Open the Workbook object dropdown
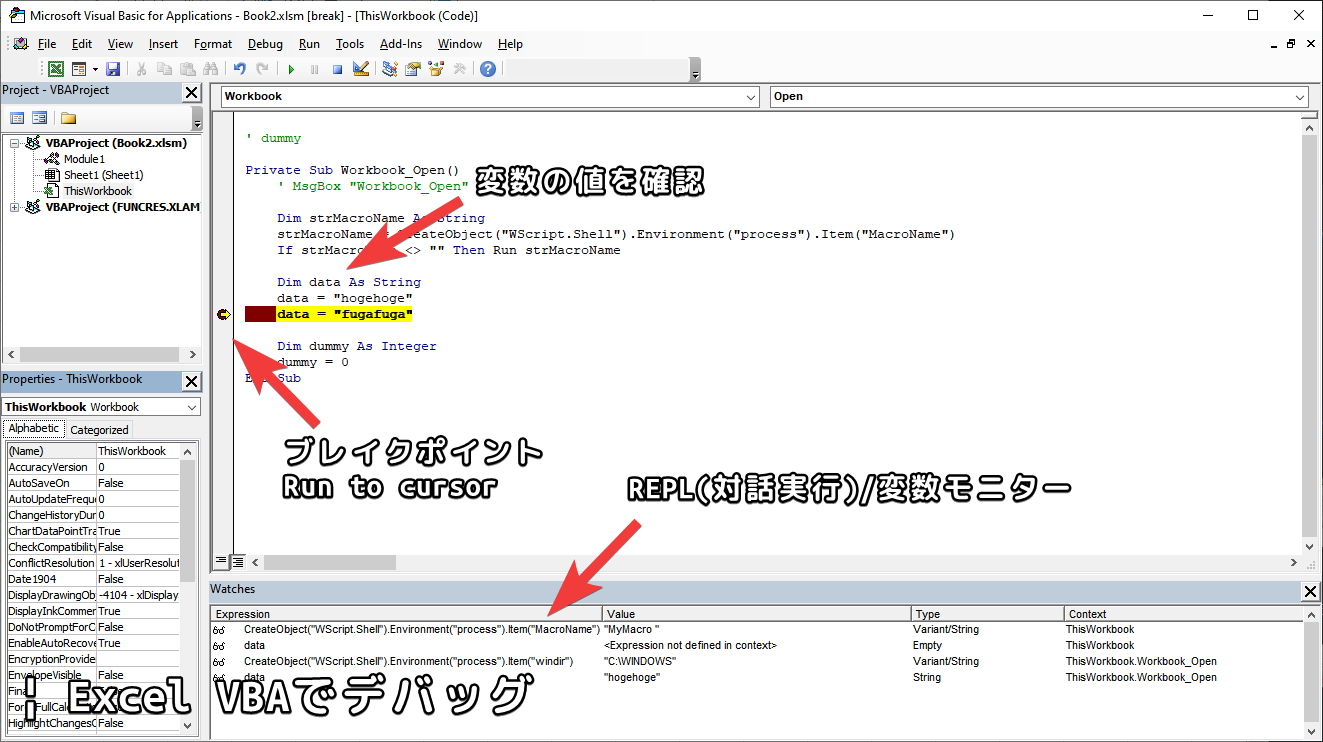1323x742 pixels. point(752,97)
